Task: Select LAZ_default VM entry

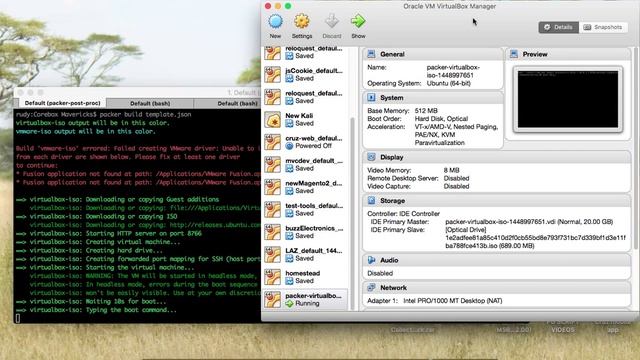Action: click(x=305, y=254)
